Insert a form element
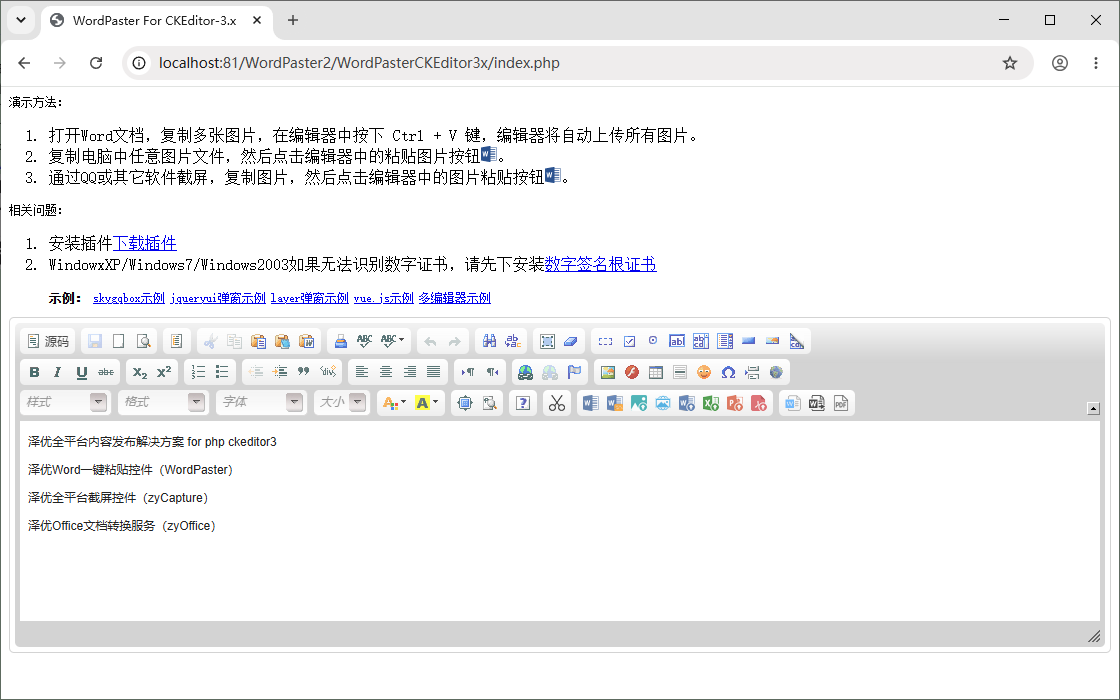1120x700 pixels. tap(606, 341)
